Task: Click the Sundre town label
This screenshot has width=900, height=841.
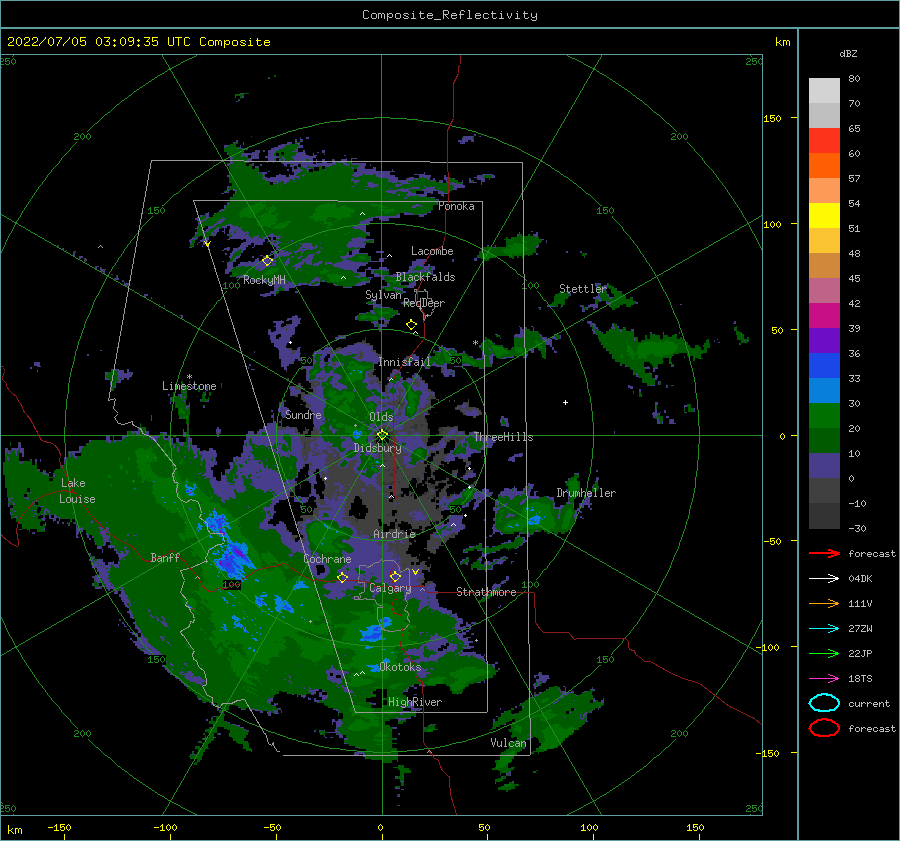Action: click(303, 414)
